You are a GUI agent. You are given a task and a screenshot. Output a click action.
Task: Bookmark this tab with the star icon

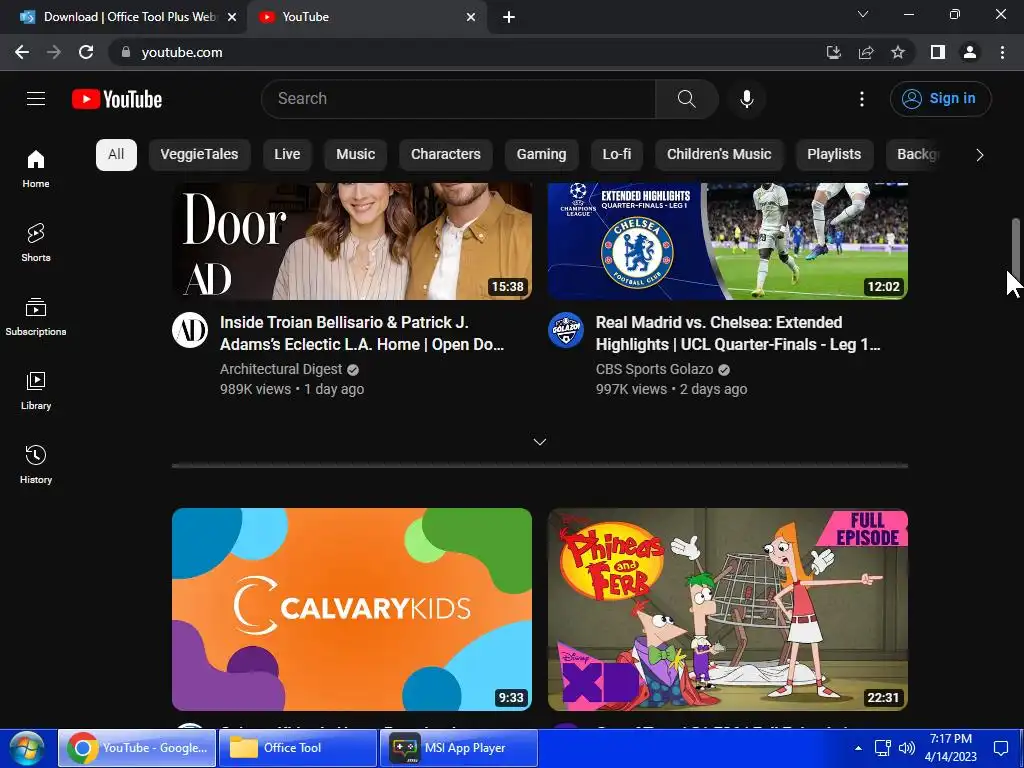[898, 52]
